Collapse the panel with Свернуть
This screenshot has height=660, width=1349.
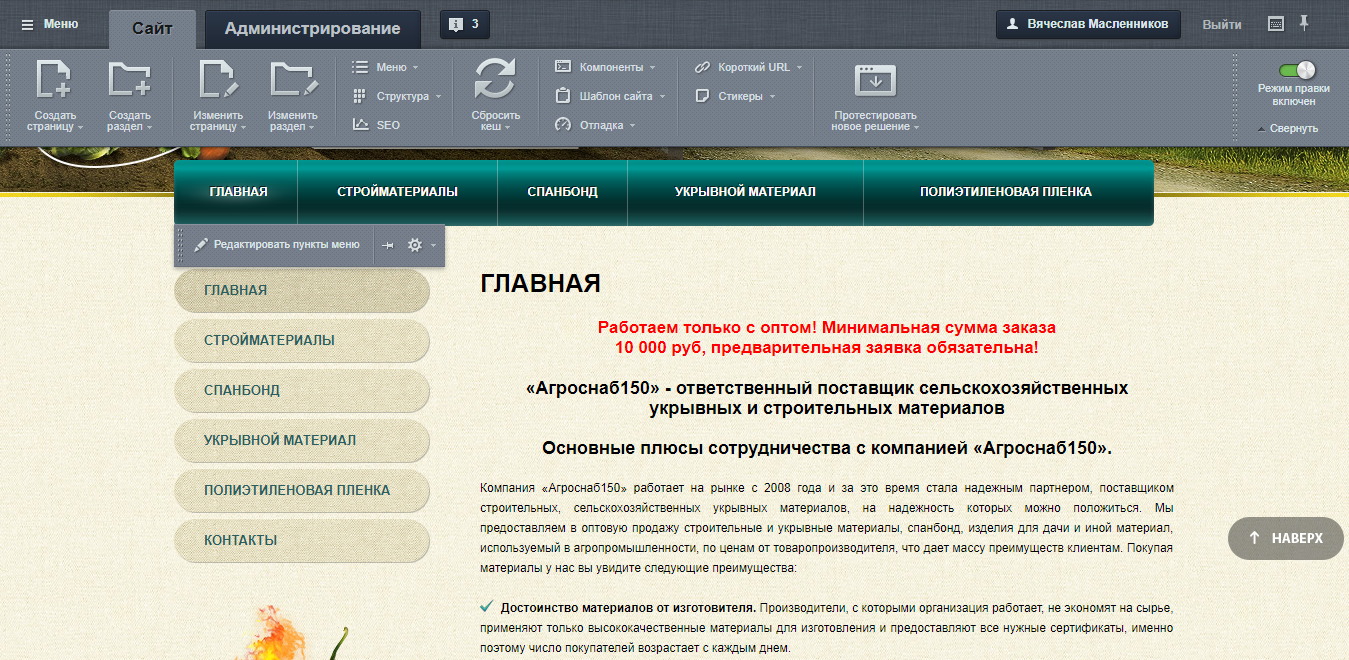[1288, 128]
